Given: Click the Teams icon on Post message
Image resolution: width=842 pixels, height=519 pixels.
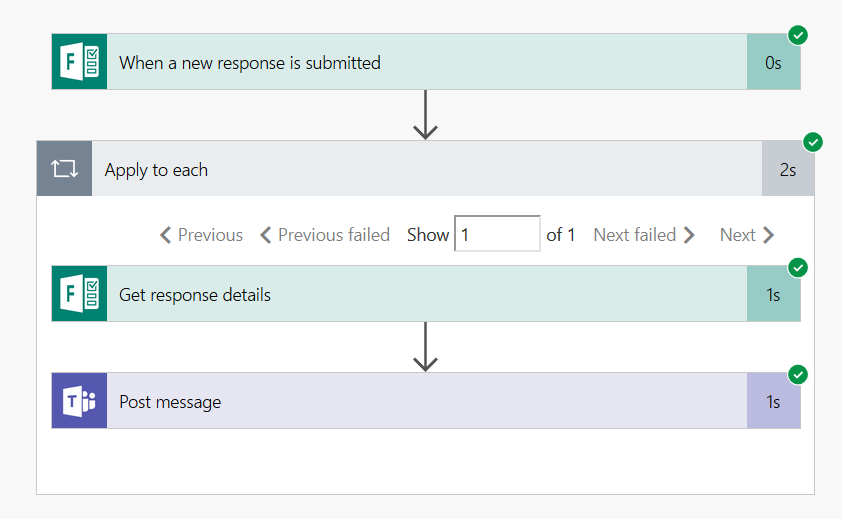Looking at the screenshot, I should tap(80, 401).
